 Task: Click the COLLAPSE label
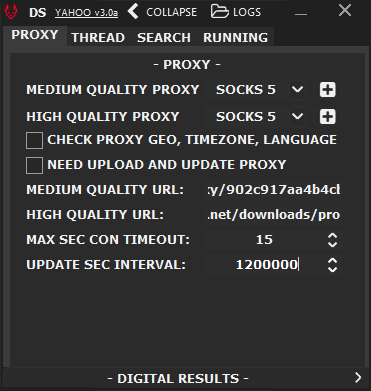[172, 12]
